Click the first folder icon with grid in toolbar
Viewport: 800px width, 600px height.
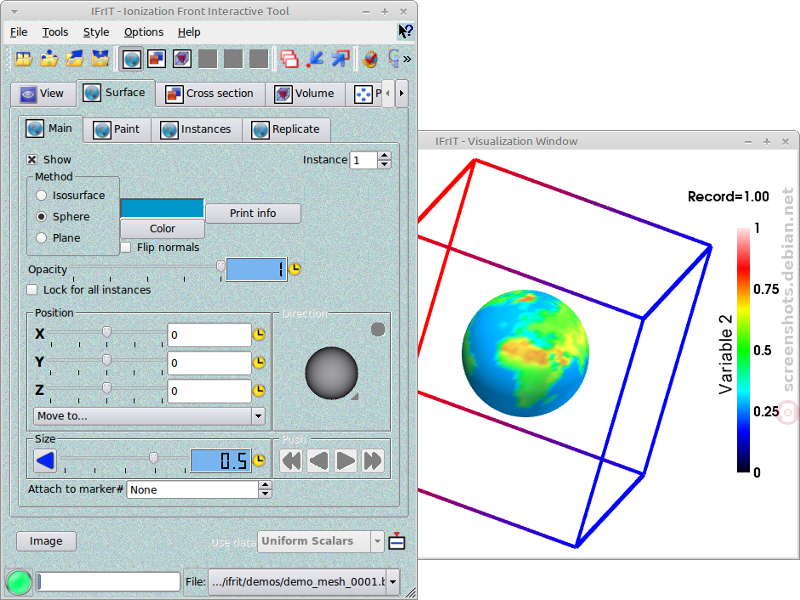click(x=23, y=59)
